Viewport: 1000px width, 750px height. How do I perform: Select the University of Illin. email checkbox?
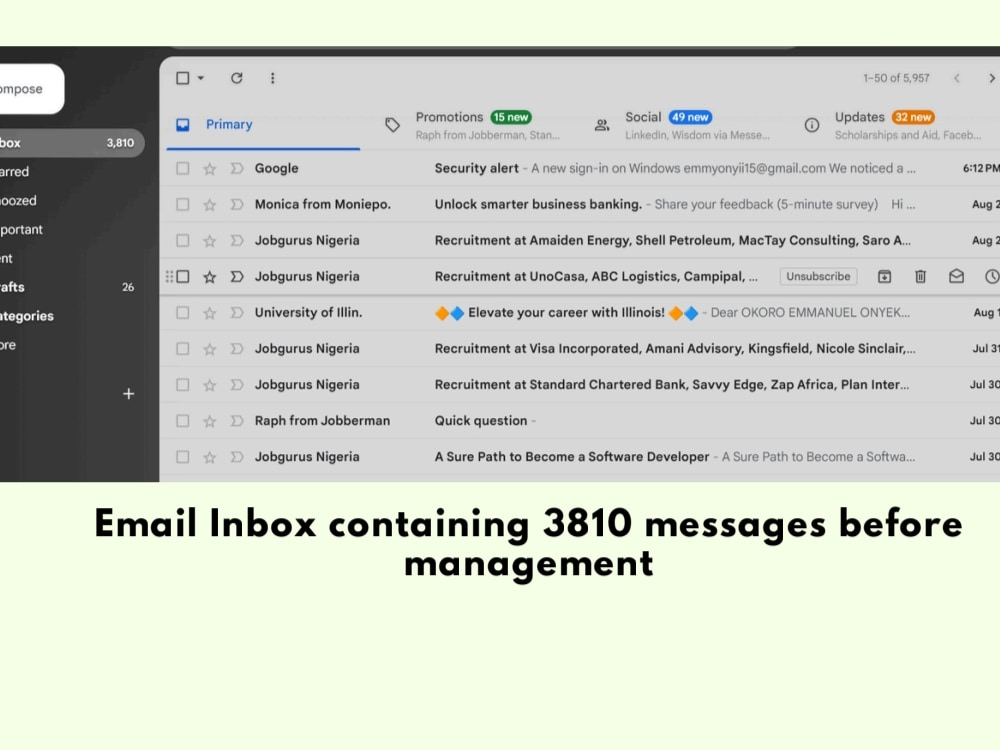click(182, 312)
